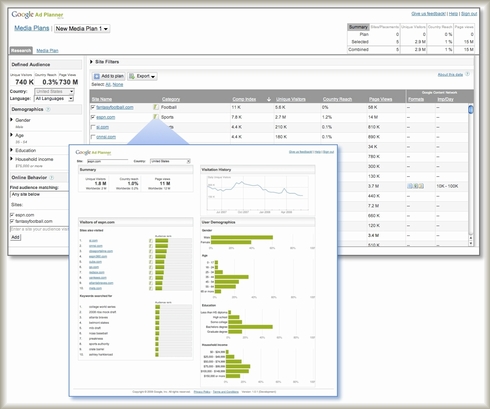Viewport: 490px width, 409px height.
Task: Uncheck the fantasyfootball.com row checkbox
Action: click(93, 107)
